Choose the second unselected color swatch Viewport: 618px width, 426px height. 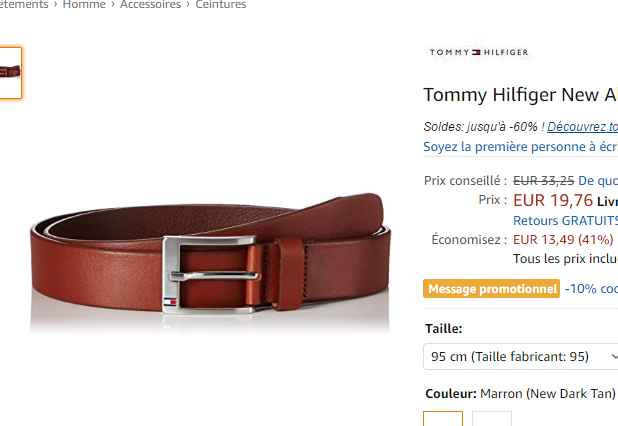coord(492,418)
